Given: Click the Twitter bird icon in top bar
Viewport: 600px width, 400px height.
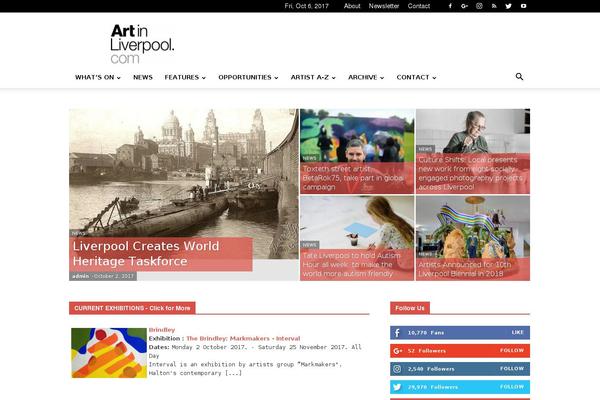Looking at the screenshot, I should 508,6.
